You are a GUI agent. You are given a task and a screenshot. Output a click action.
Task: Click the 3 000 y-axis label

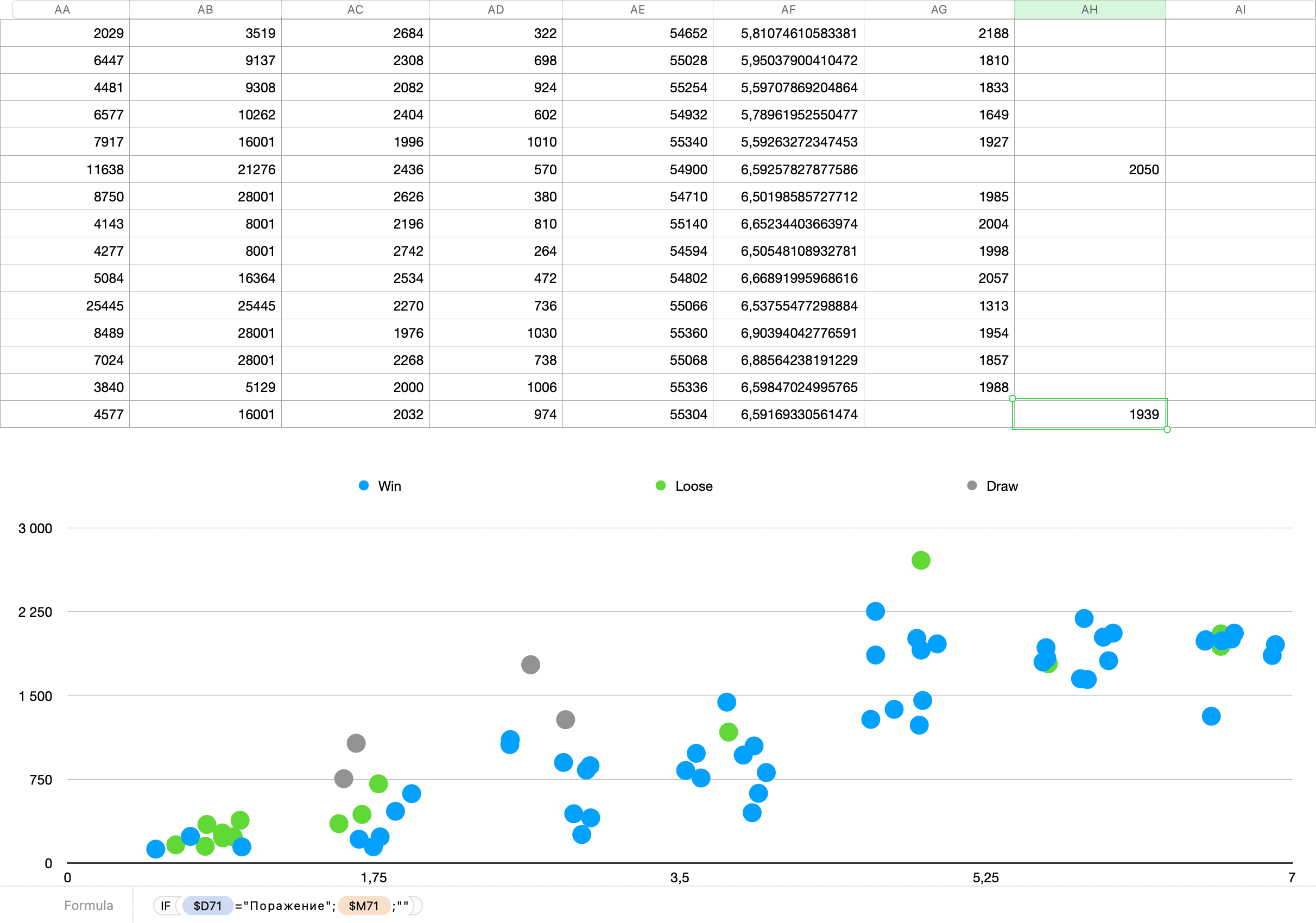tap(35, 528)
